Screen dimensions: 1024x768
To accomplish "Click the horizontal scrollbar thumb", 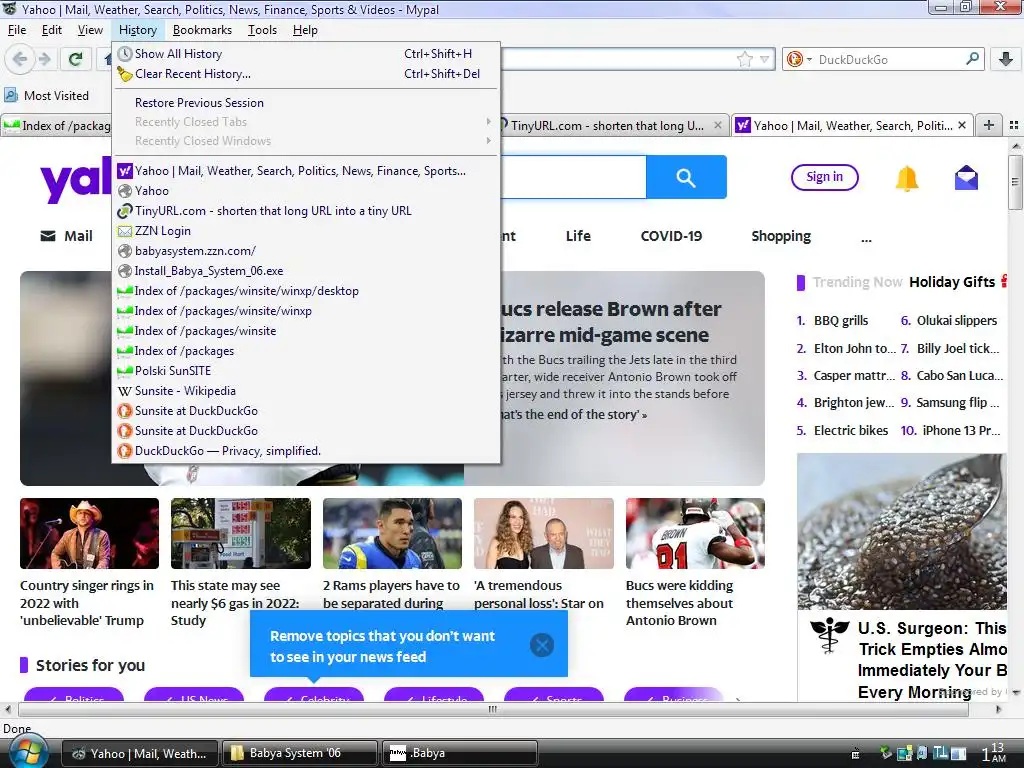I will [x=493, y=709].
